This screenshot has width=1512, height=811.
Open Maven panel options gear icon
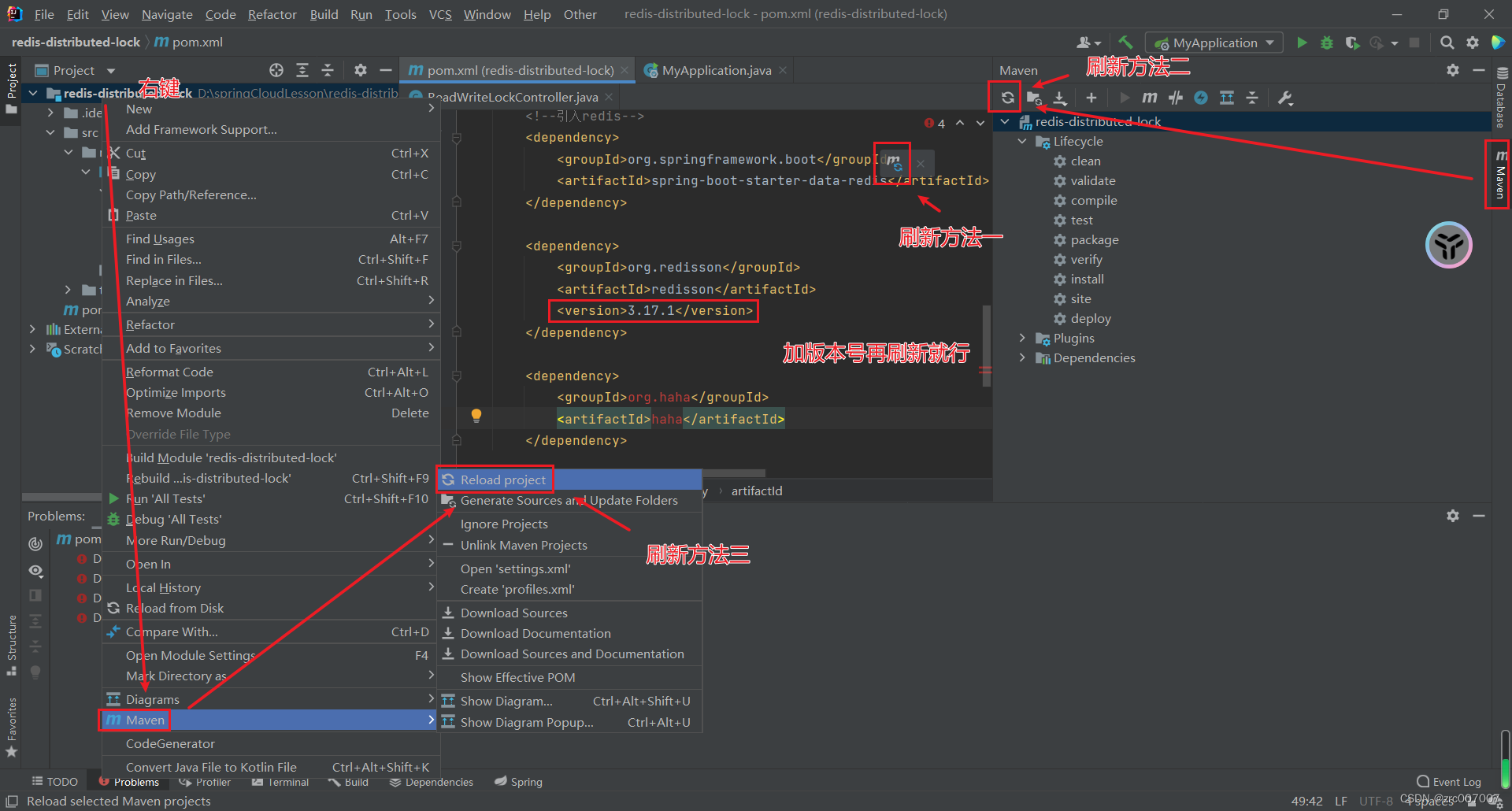tap(1453, 70)
